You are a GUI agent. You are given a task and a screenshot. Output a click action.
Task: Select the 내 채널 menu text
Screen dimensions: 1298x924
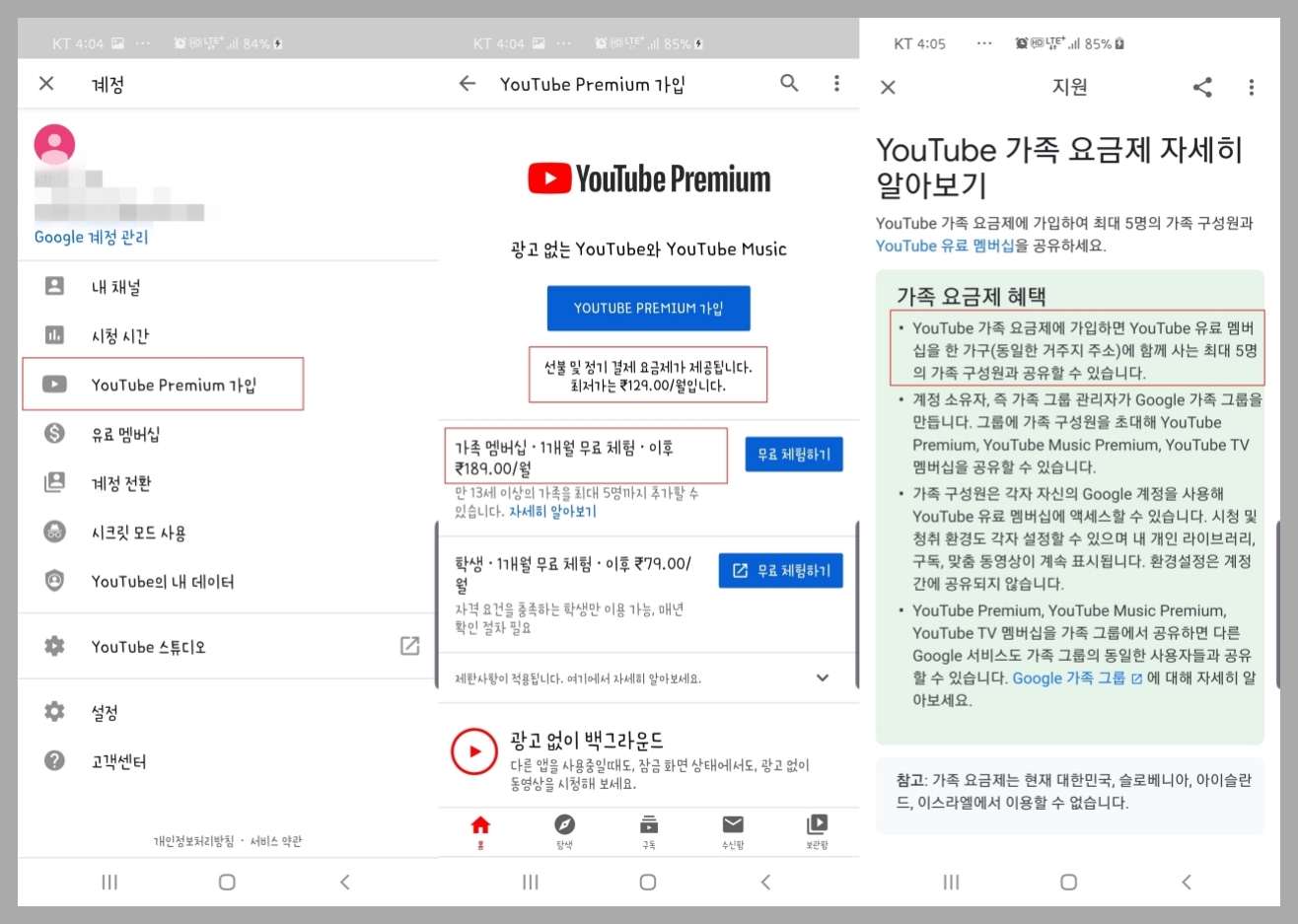click(116, 287)
